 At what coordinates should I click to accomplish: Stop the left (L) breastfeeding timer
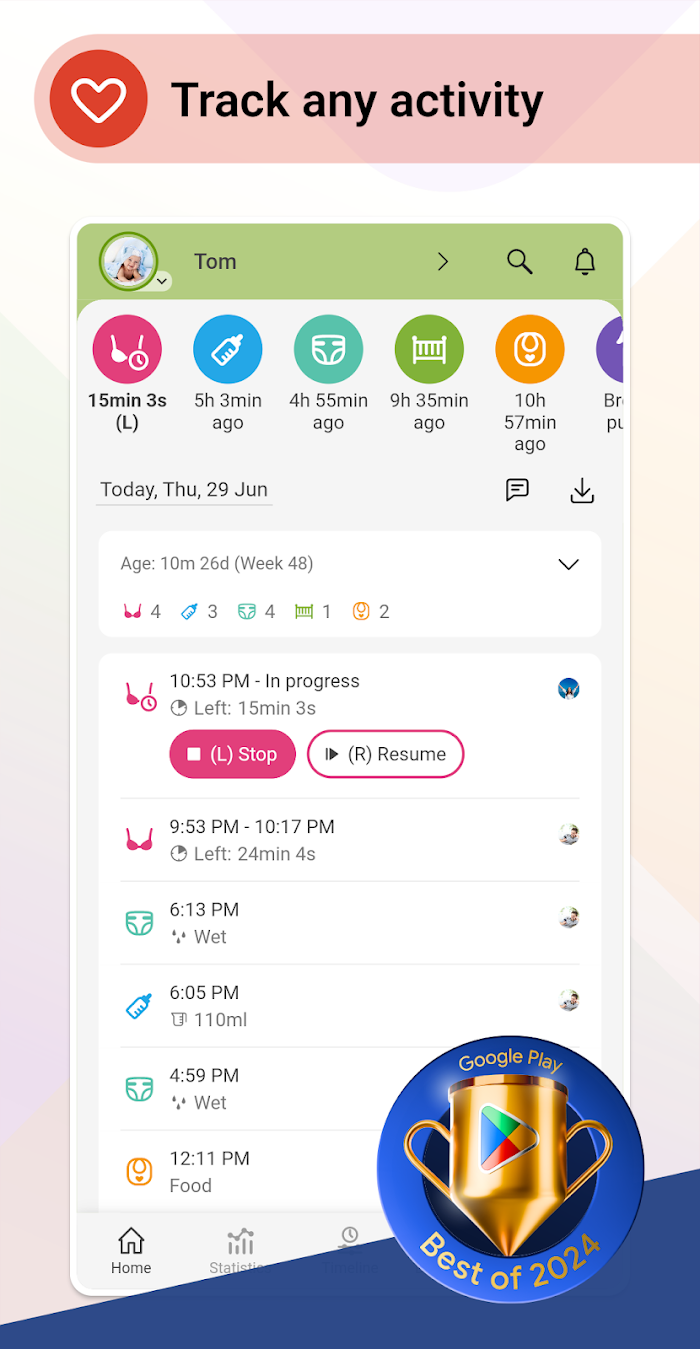233,754
